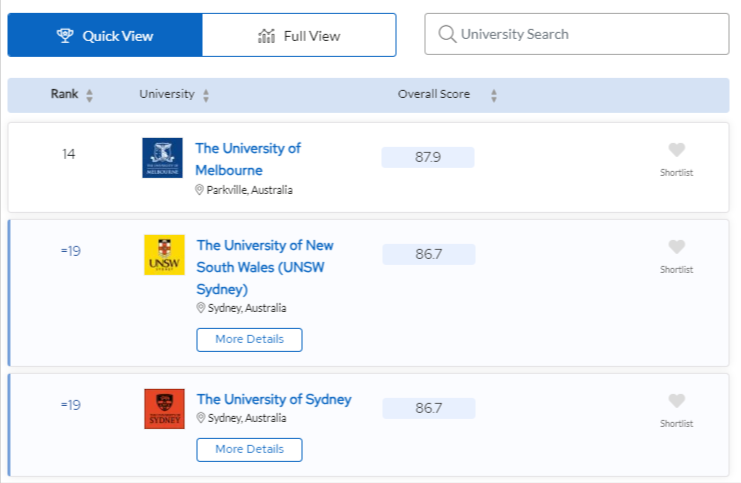This screenshot has width=741, height=483.
Task: Click More Details under UNSW Sydney
Action: coord(250,340)
